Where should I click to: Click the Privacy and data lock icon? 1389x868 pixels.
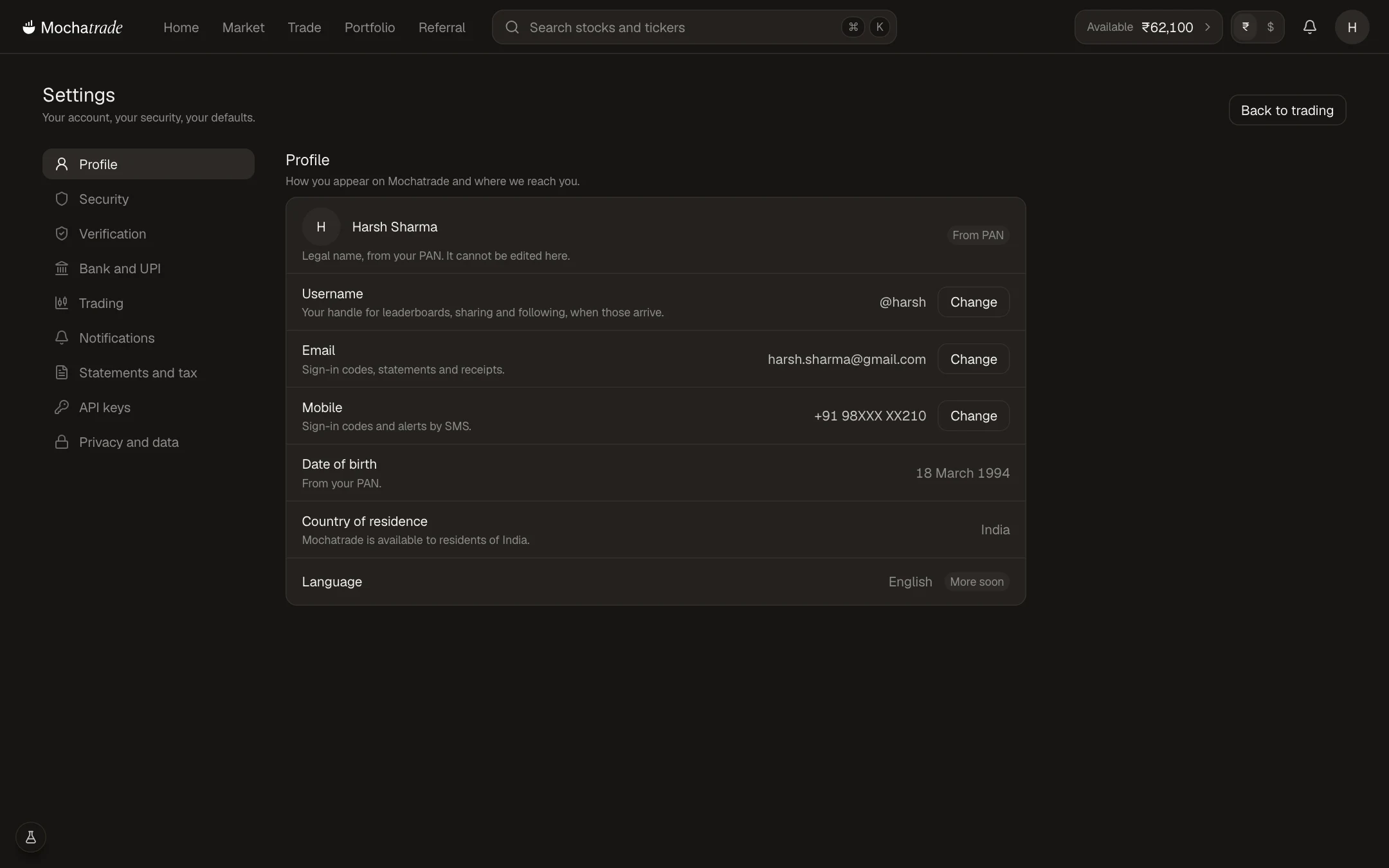click(x=62, y=442)
